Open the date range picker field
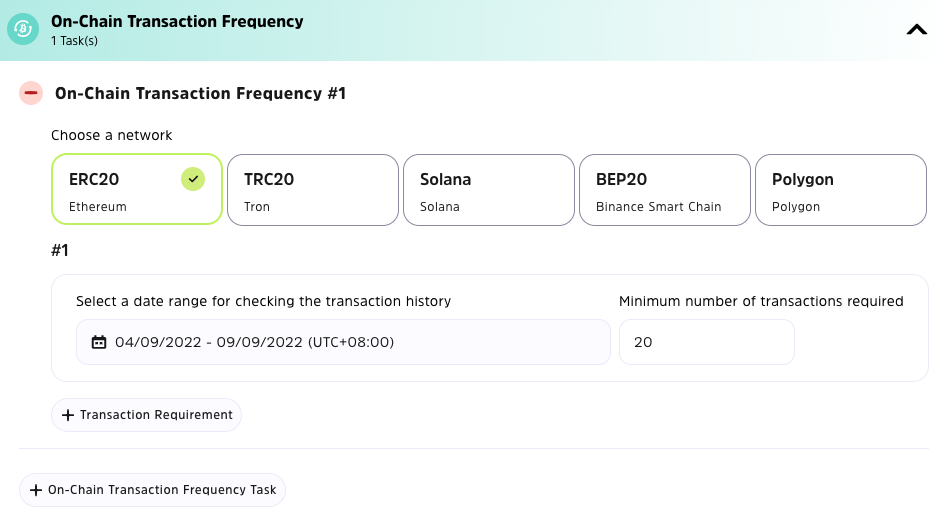Viewport: 941px width, 512px height. (343, 342)
